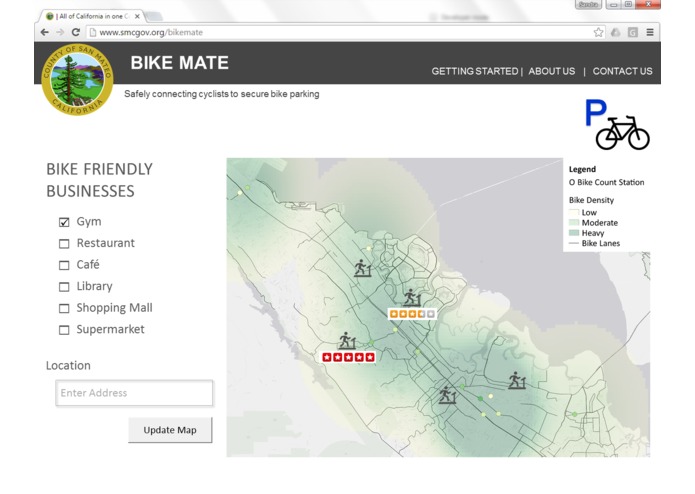The image size is (695, 494).
Task: Open the CONTACT US nav link
Action: click(x=622, y=71)
